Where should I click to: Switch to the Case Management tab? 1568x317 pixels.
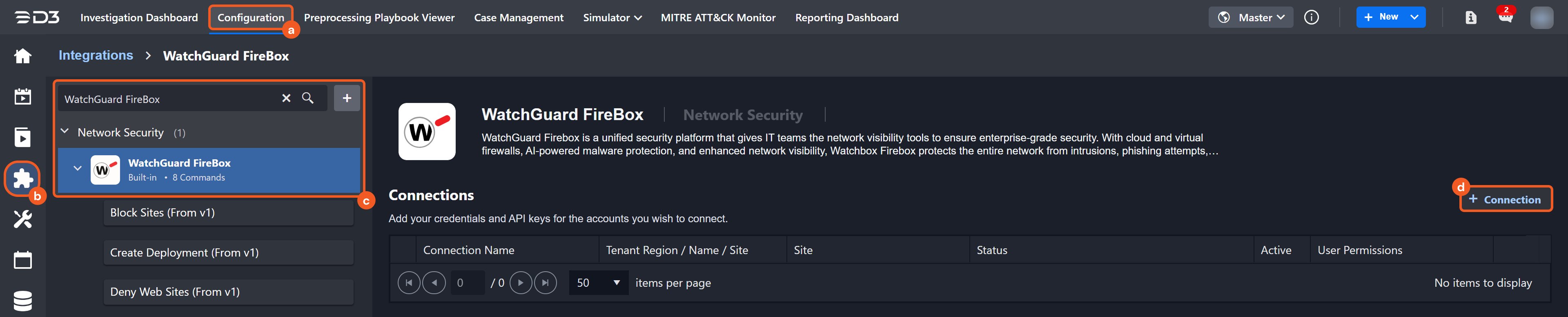pyautogui.click(x=519, y=18)
